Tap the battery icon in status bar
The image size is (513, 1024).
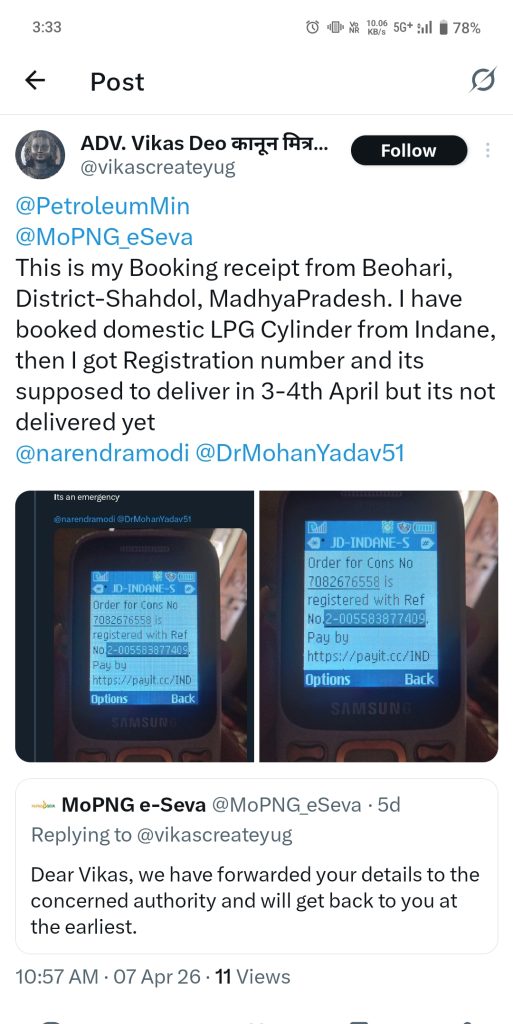click(443, 27)
